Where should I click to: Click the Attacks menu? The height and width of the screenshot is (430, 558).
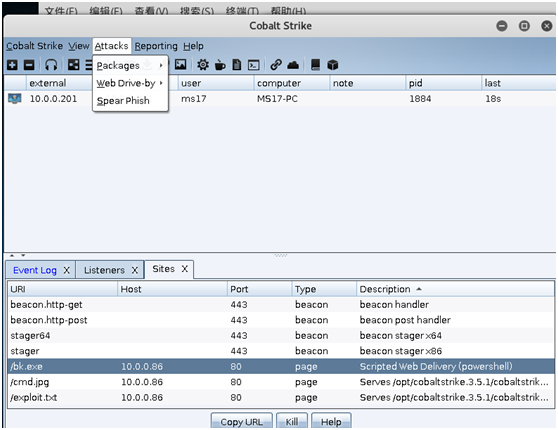pyautogui.click(x=111, y=46)
